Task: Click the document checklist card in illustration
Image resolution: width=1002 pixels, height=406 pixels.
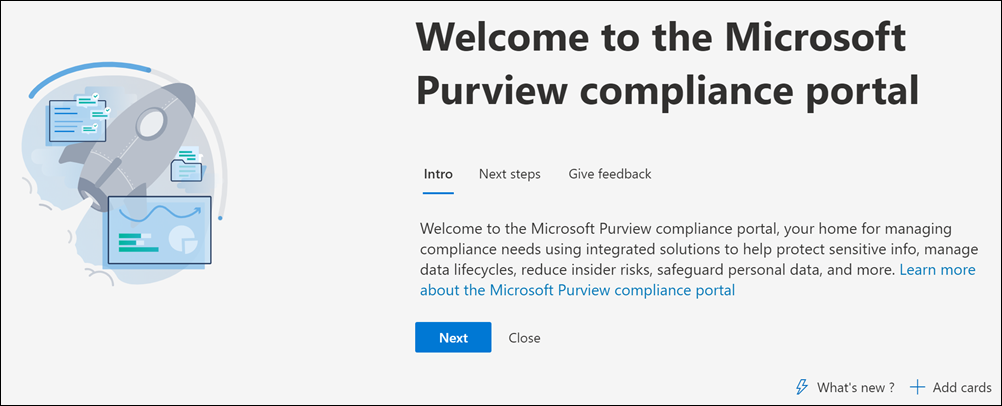Action: pos(78,118)
